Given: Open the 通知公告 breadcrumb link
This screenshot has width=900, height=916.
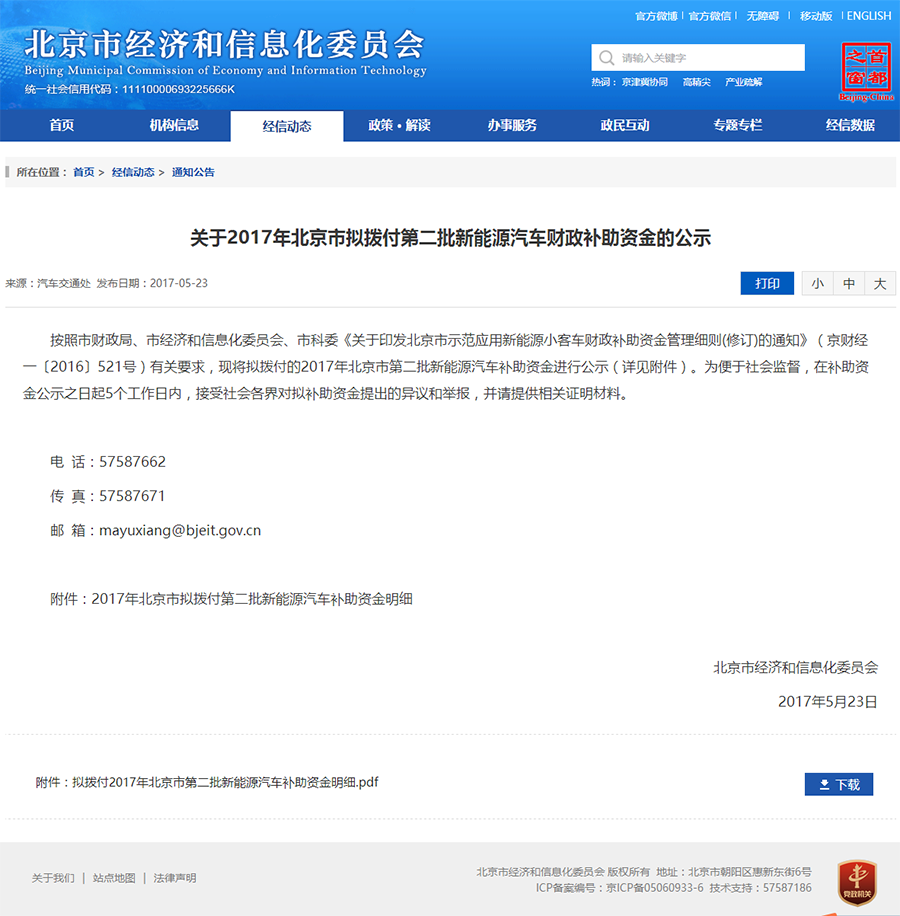Looking at the screenshot, I should click(x=193, y=172).
